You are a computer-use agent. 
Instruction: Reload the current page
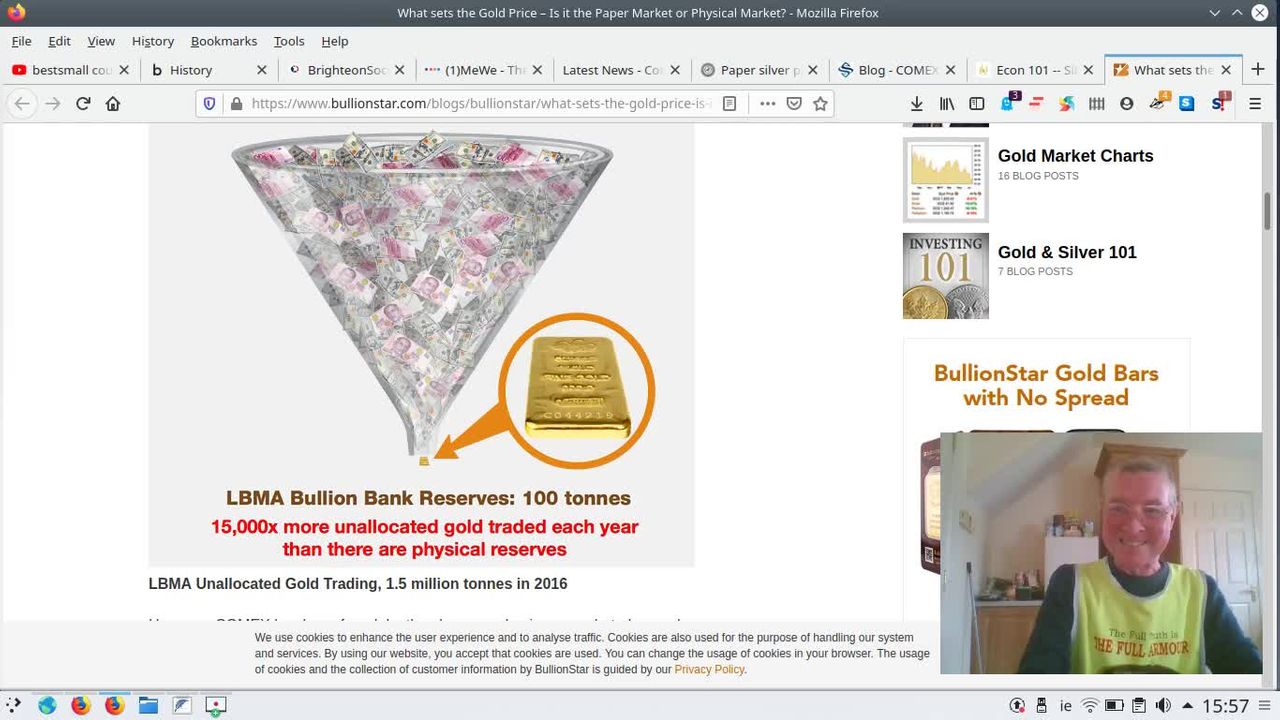click(x=83, y=104)
